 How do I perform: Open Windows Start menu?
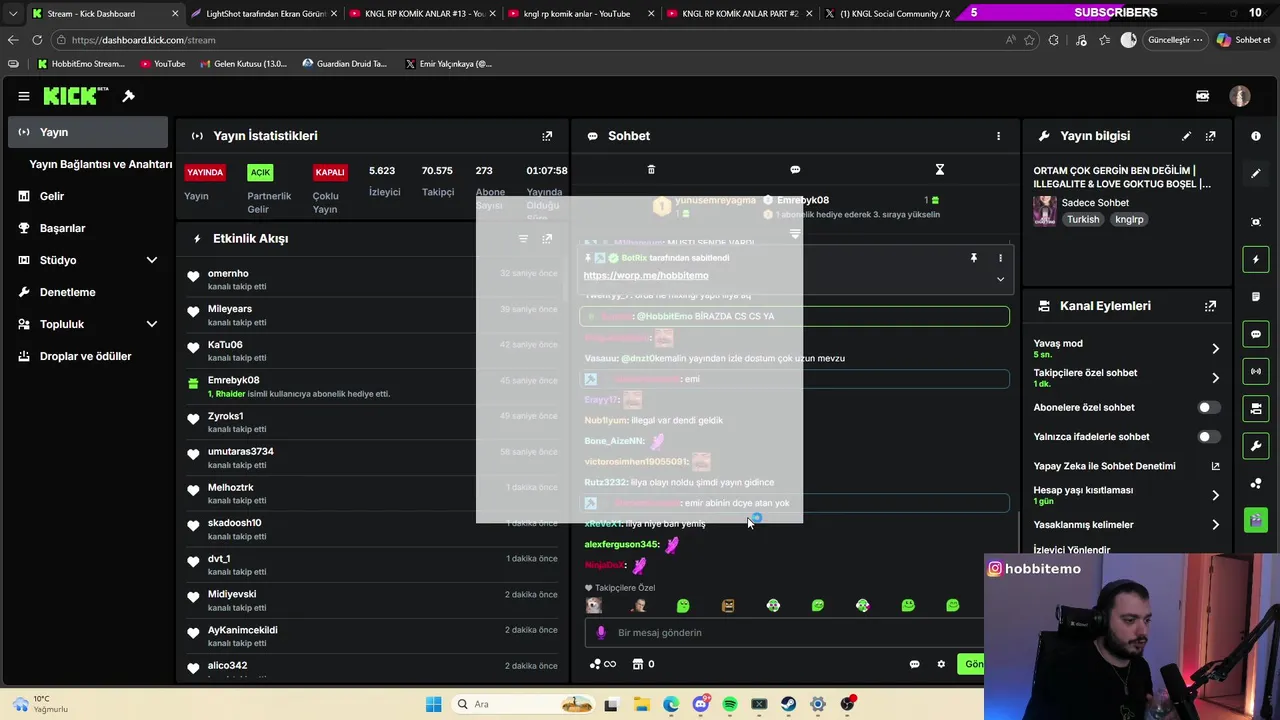tap(433, 704)
